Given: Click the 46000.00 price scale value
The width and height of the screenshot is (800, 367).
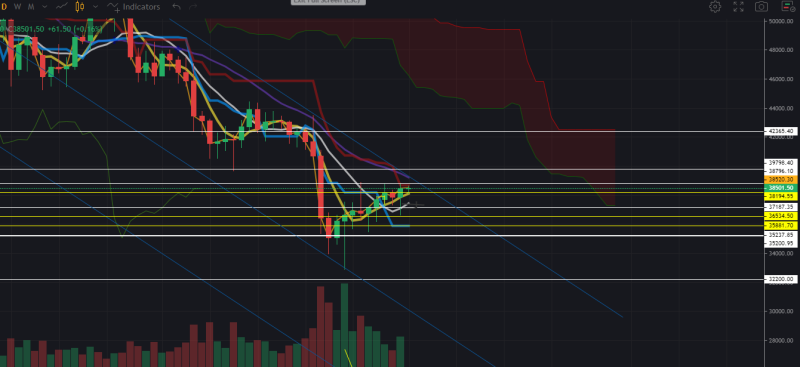Looking at the screenshot, I should click(x=782, y=79).
